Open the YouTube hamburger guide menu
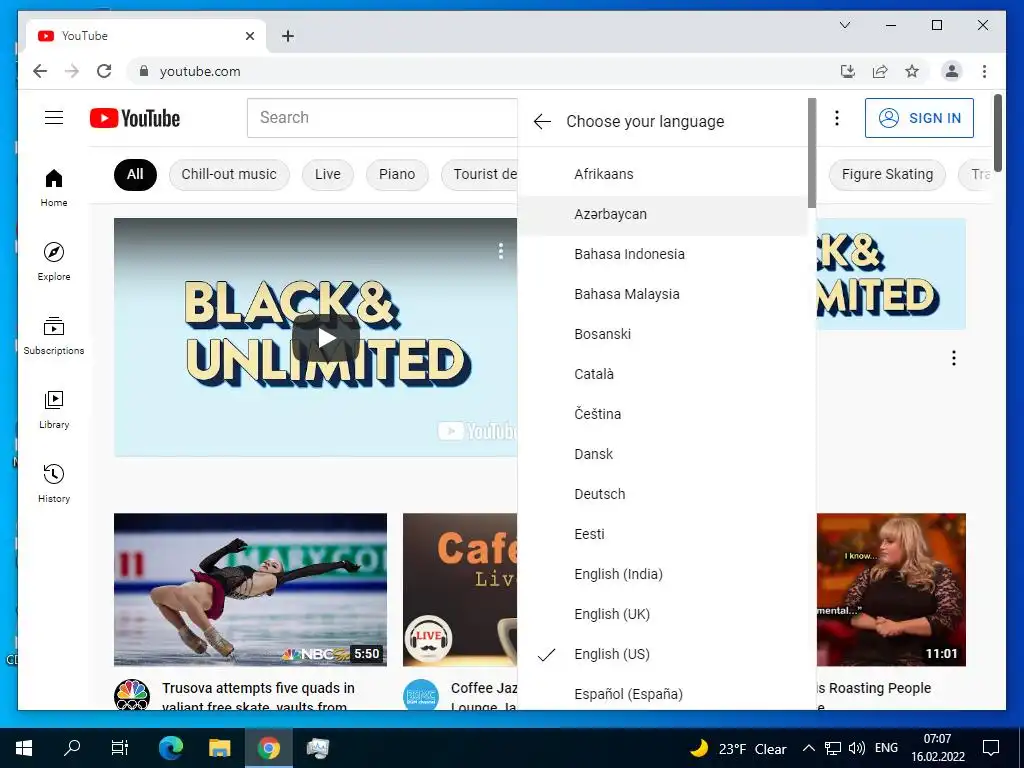 54,118
